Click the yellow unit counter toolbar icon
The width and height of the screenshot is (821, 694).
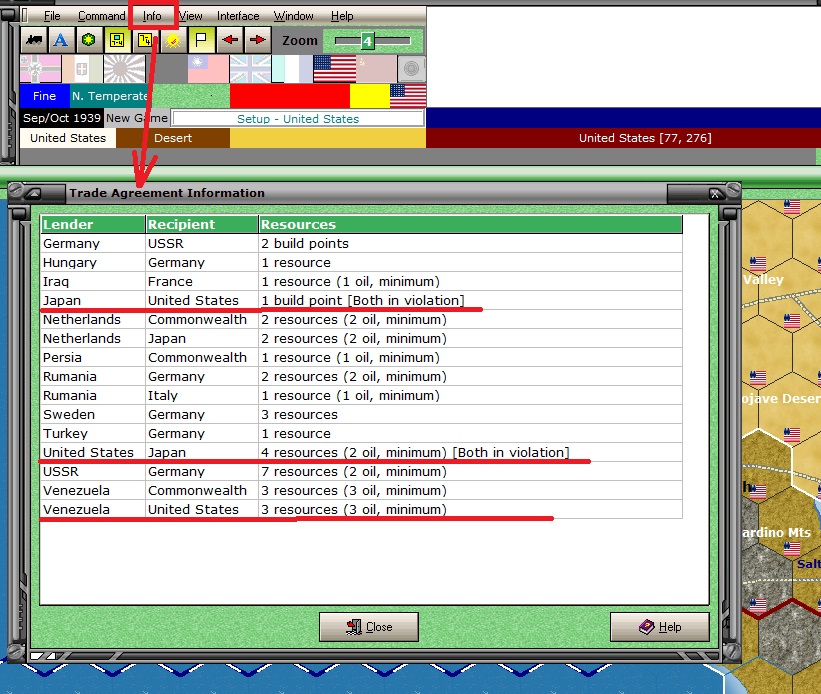[x=117, y=40]
